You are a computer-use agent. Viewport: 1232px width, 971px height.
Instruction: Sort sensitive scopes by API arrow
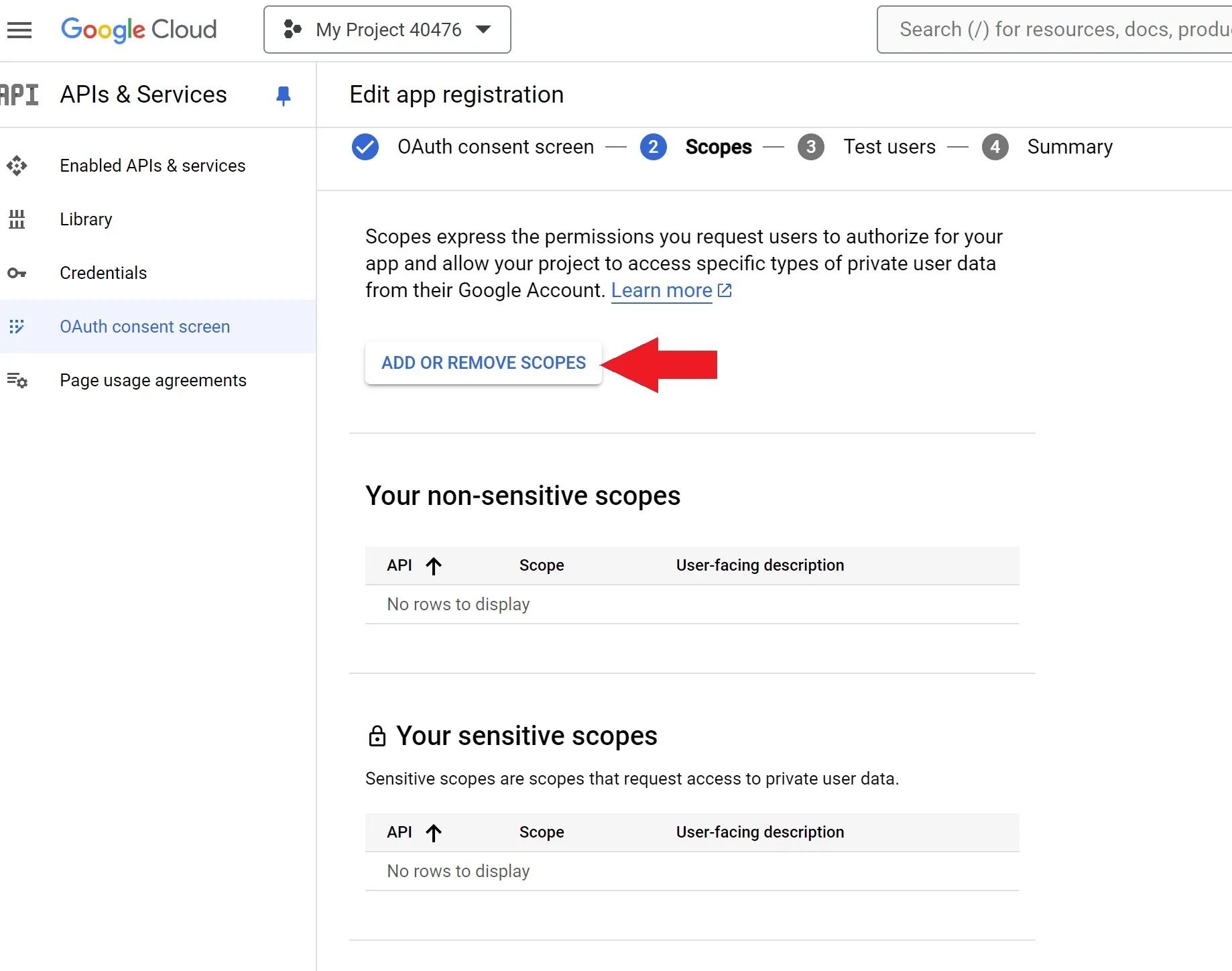tap(434, 833)
